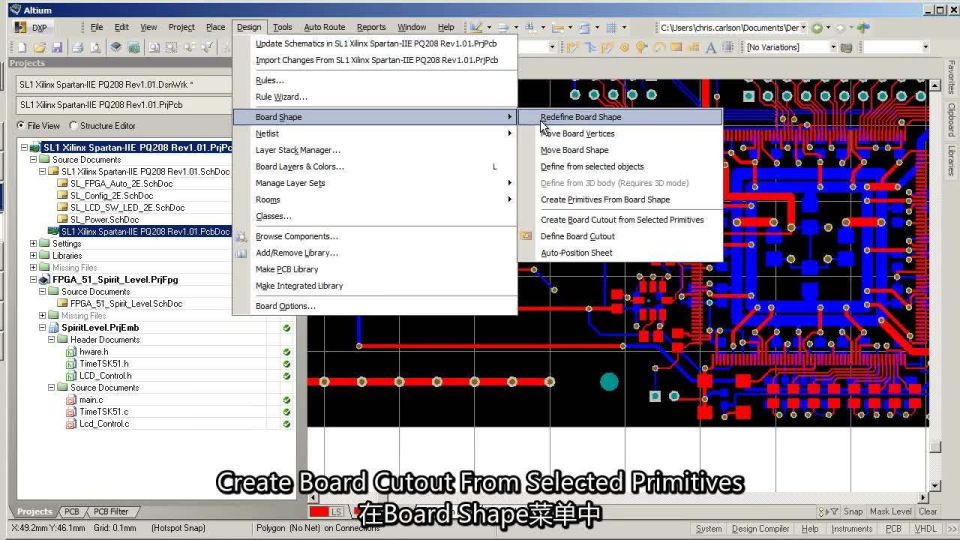Choose Redefine Board Shape from submenu
Viewport: 960px width, 540px height.
pos(620,117)
